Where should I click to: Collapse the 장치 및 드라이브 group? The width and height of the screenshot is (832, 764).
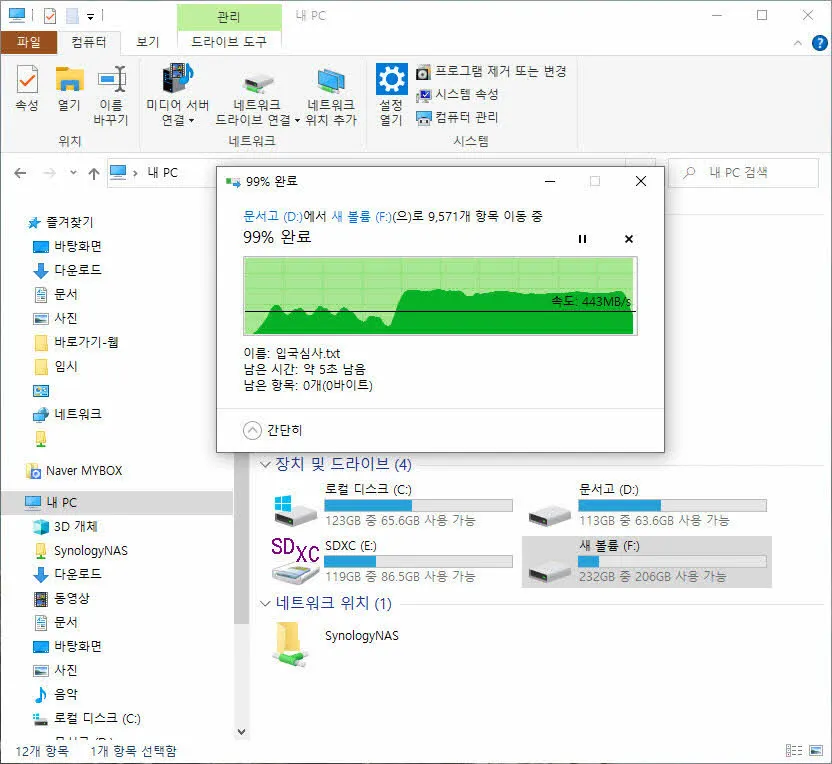pos(265,464)
